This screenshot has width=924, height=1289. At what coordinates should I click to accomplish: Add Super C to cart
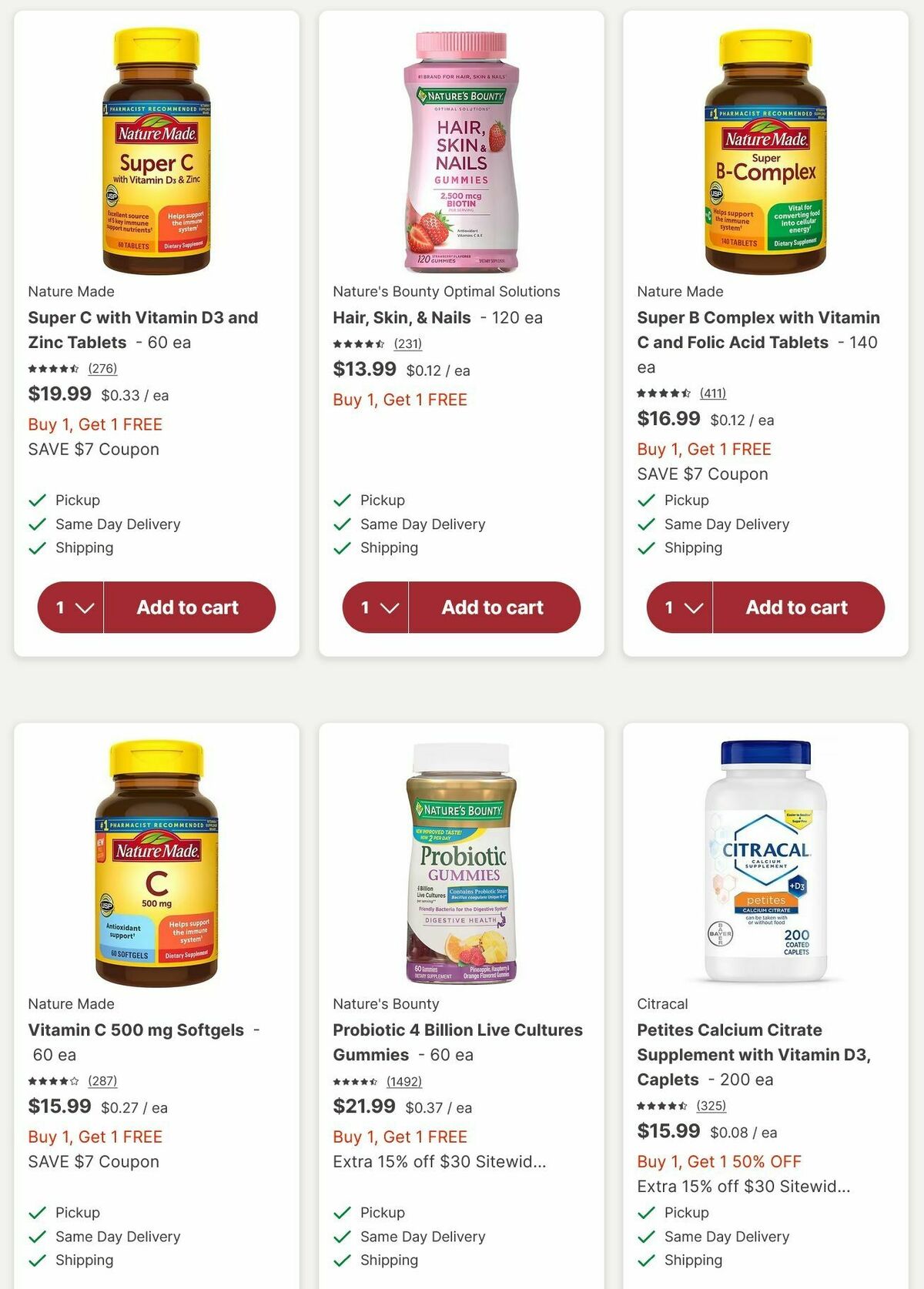coord(189,608)
